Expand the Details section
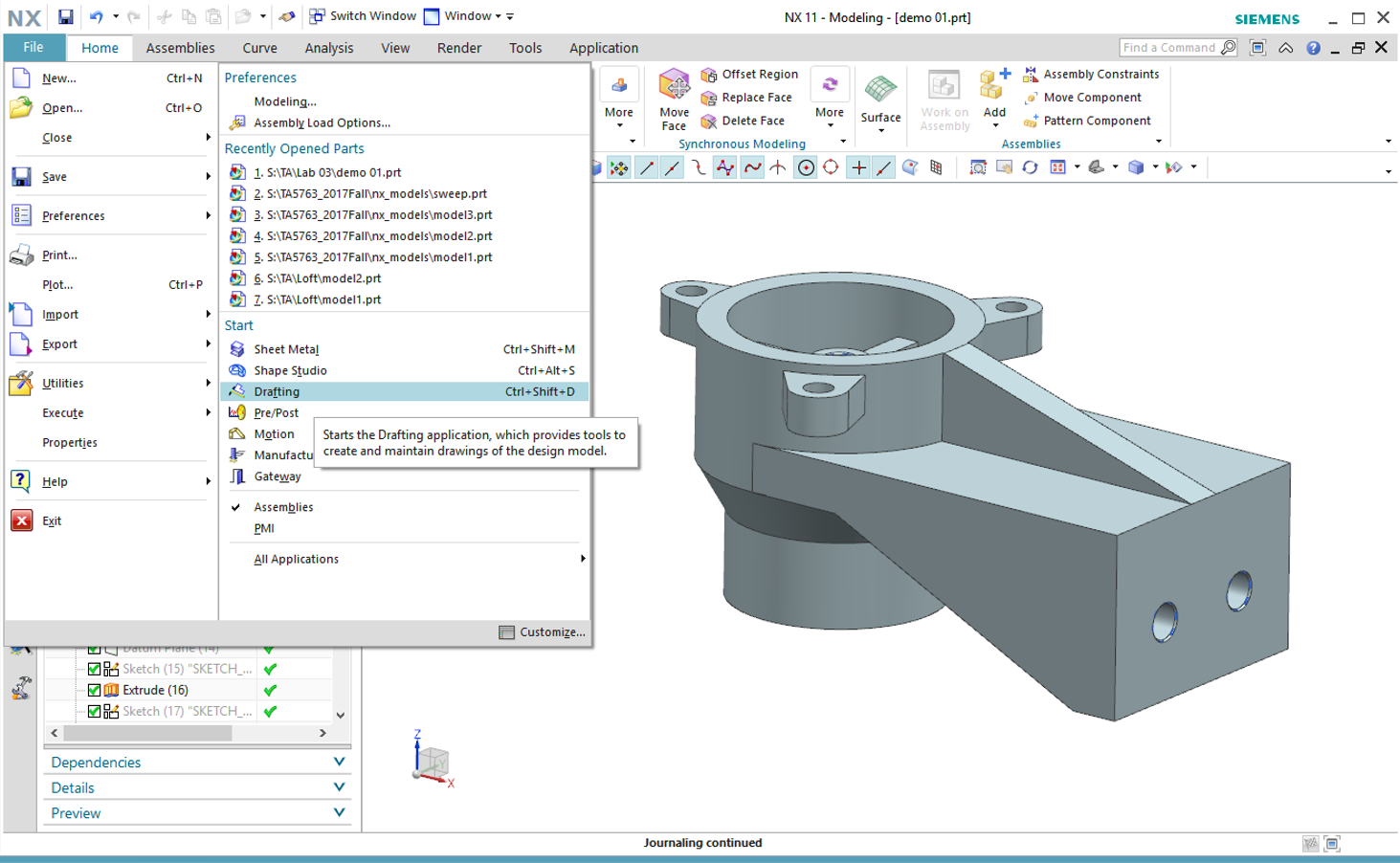Screen dimensions: 1400x863 click(196, 788)
